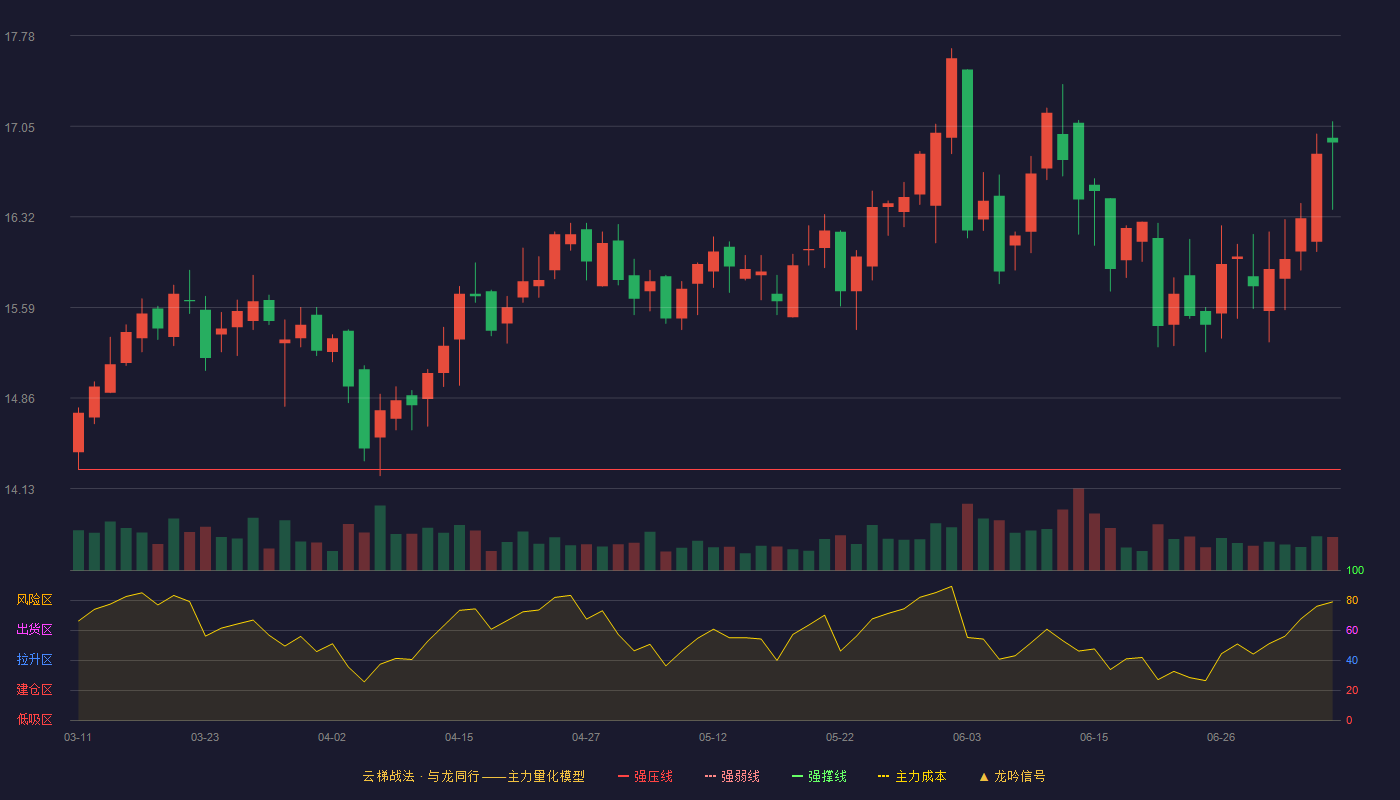
Task: Click the 06-26 date axis label
Action: pos(1221,737)
